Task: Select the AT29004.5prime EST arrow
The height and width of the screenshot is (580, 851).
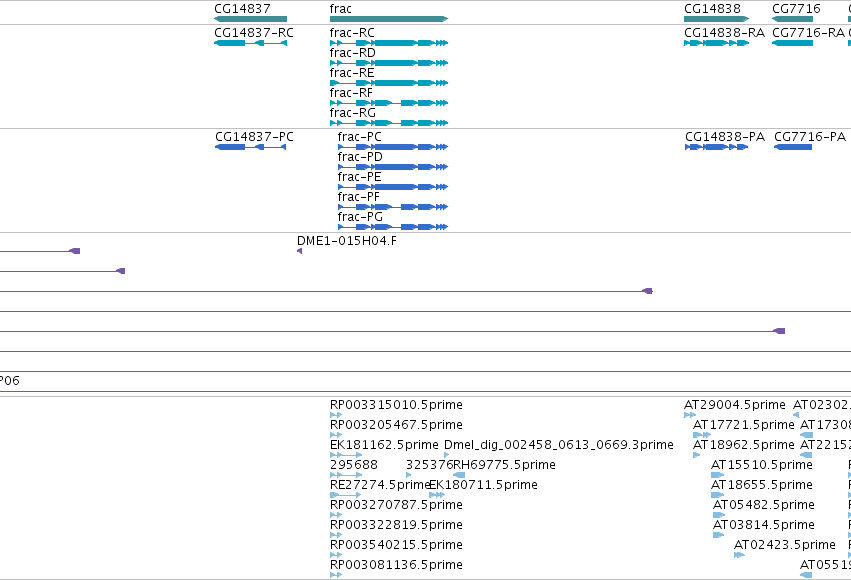Action: tap(690, 415)
